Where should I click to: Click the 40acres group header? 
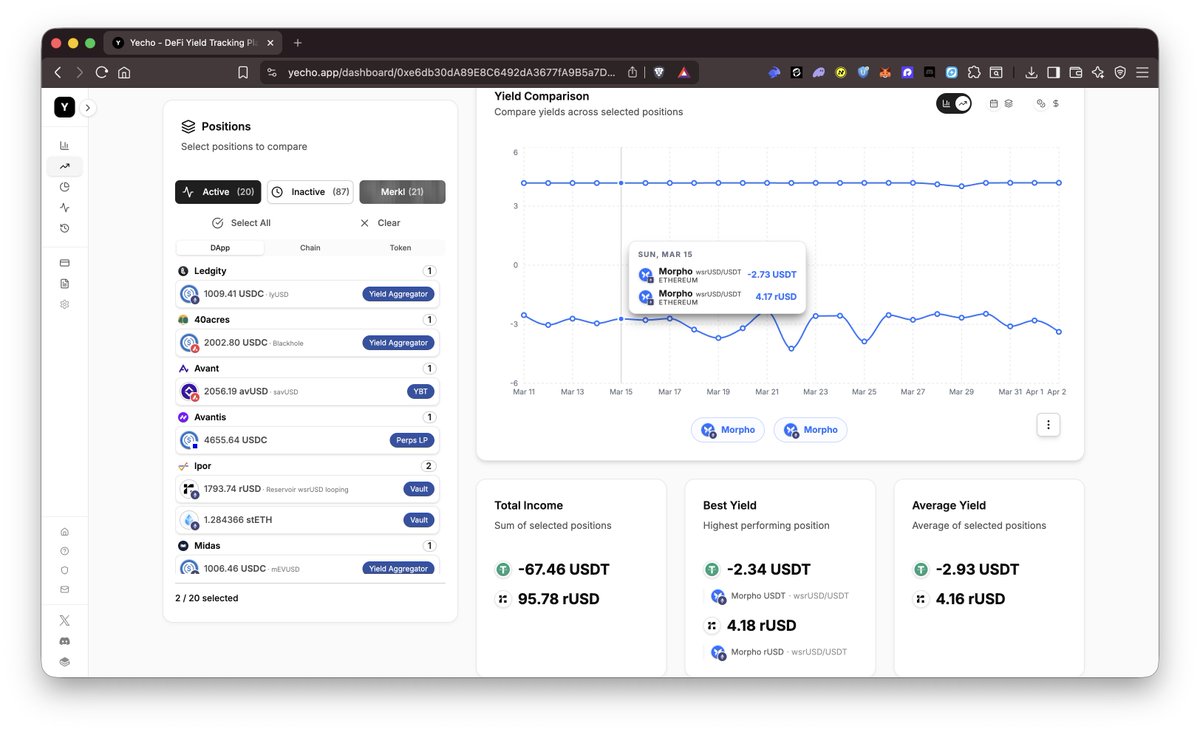point(307,320)
